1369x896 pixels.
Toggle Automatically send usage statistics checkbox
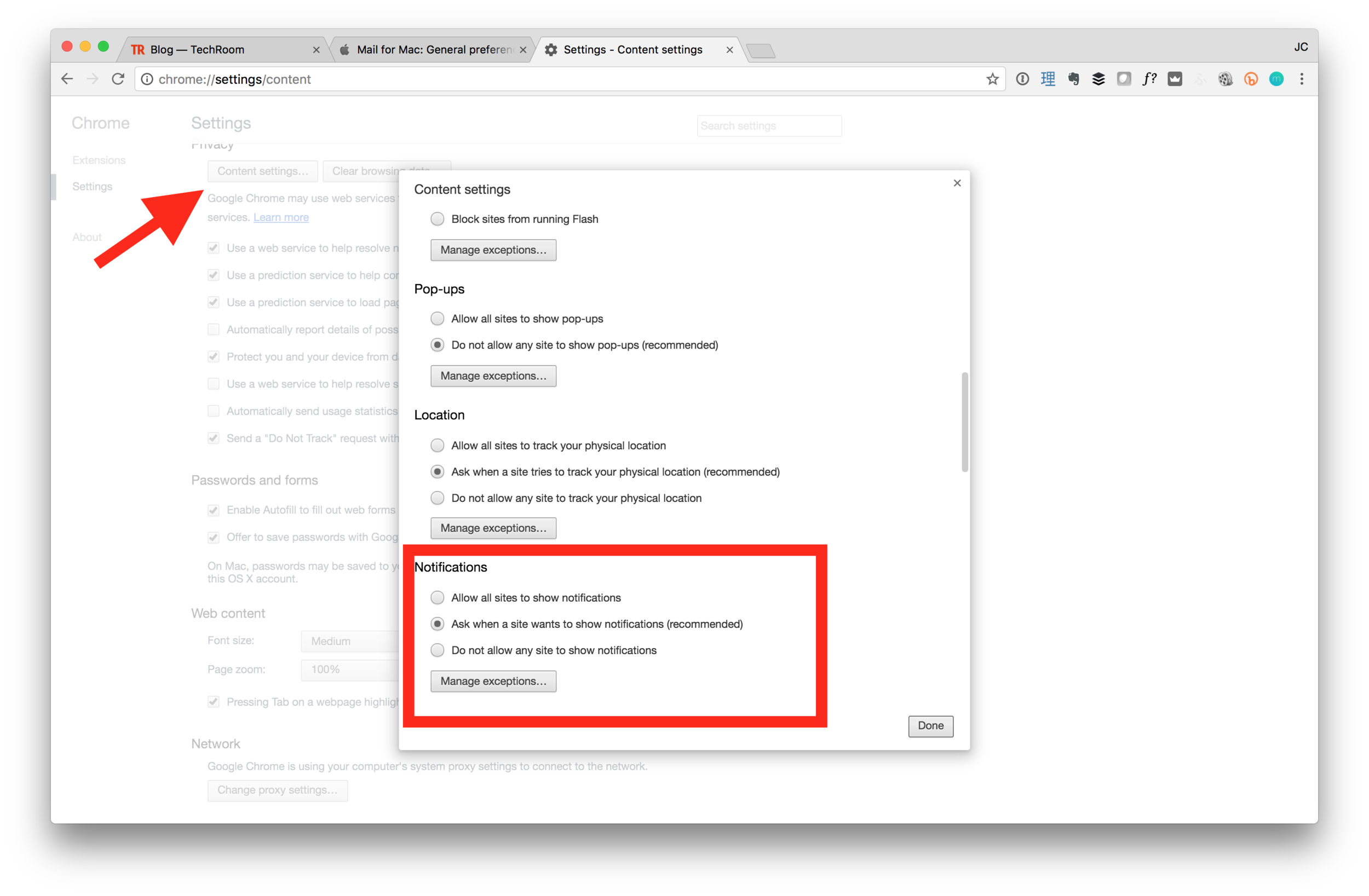point(214,411)
